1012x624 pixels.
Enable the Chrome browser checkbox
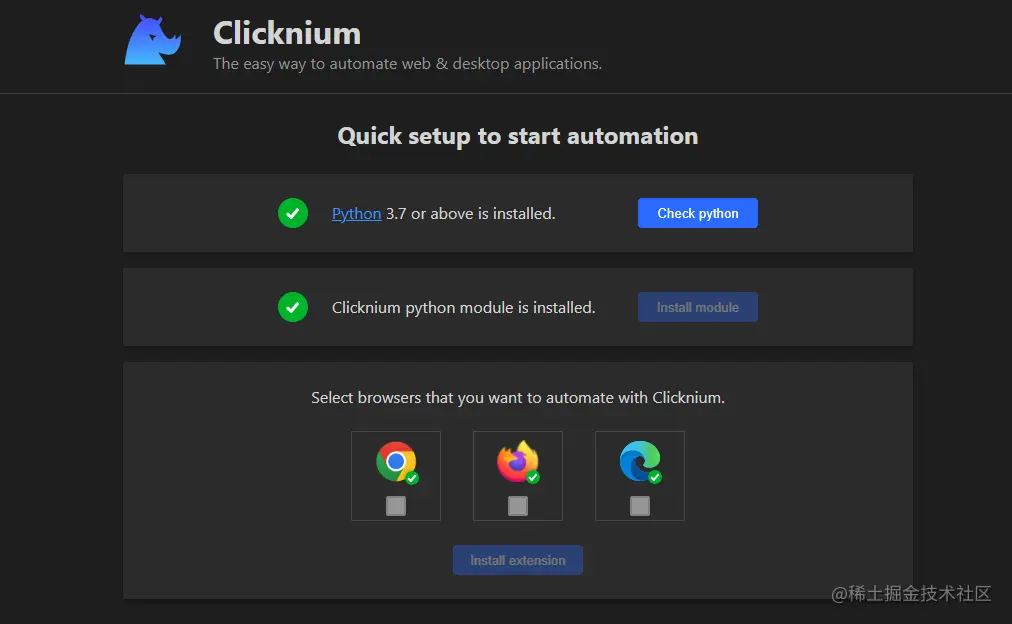click(x=396, y=506)
